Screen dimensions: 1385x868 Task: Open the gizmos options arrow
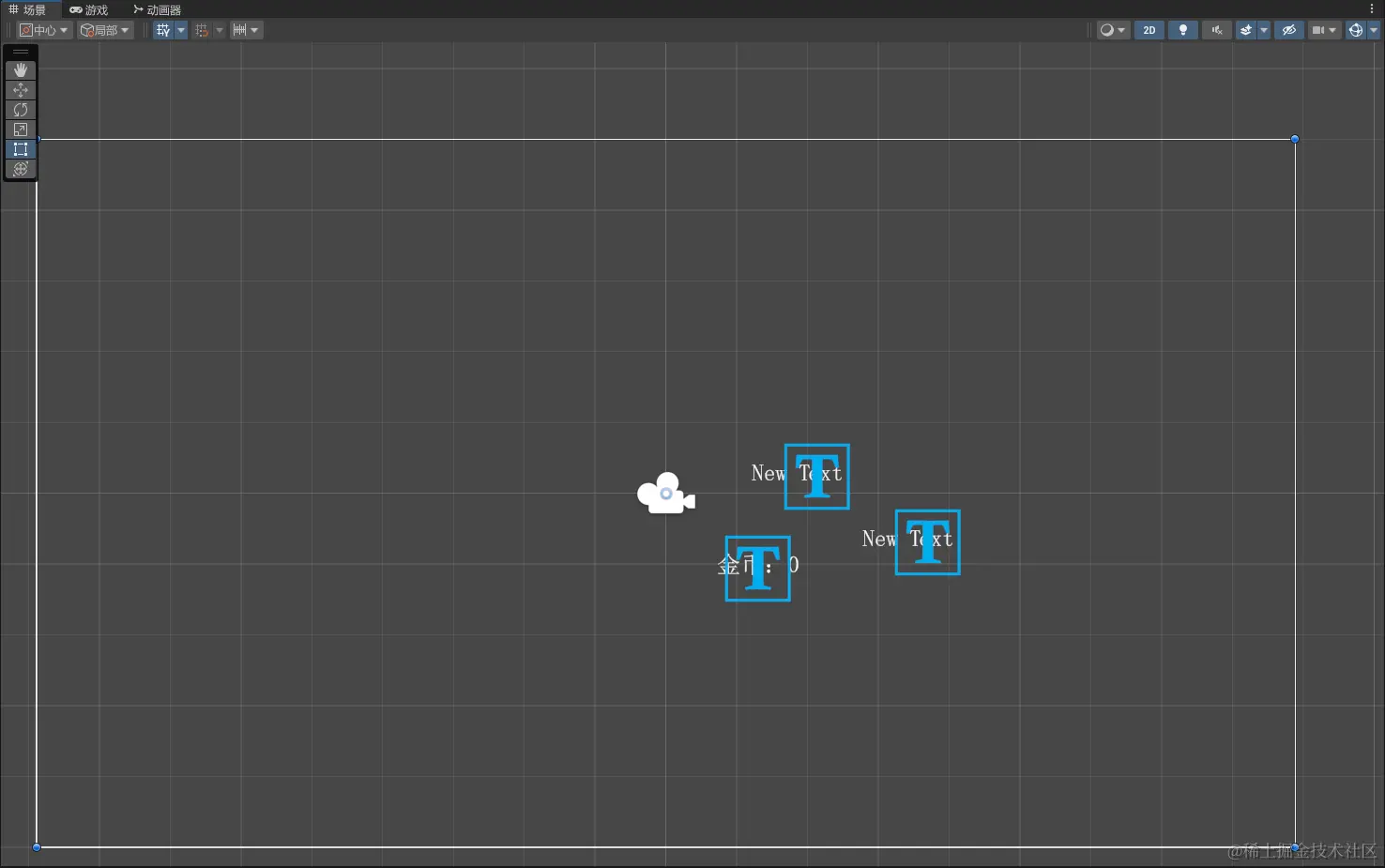(1374, 30)
